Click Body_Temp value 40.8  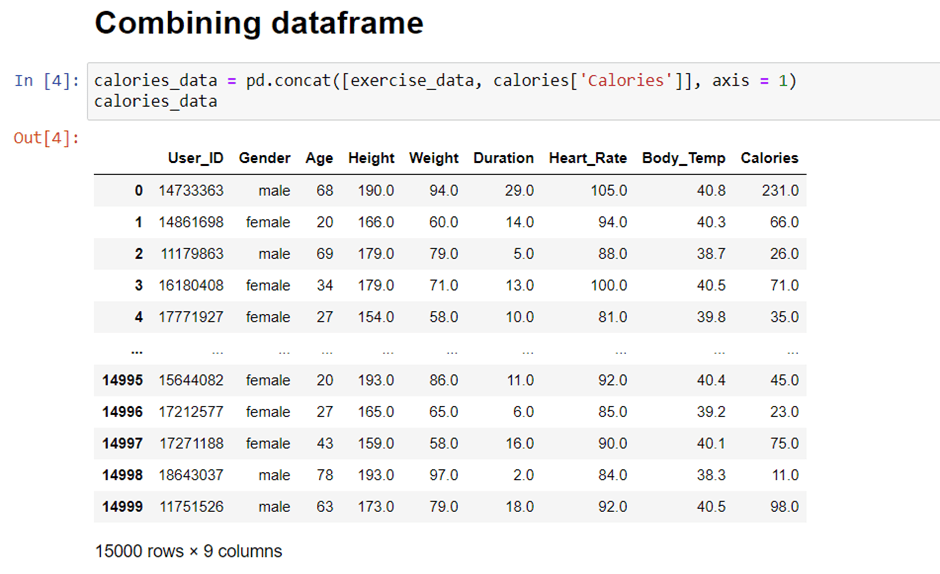coord(711,191)
